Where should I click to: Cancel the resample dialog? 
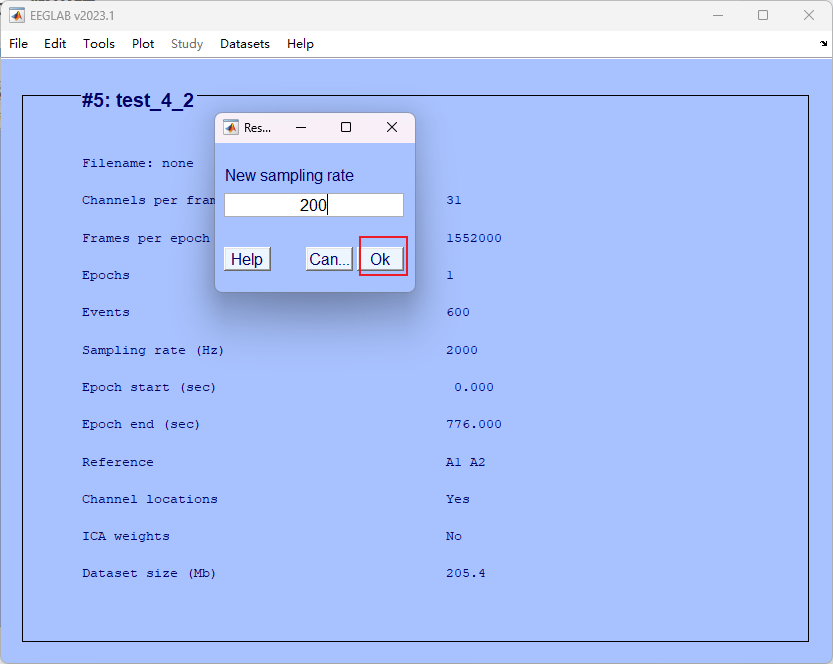coord(329,259)
